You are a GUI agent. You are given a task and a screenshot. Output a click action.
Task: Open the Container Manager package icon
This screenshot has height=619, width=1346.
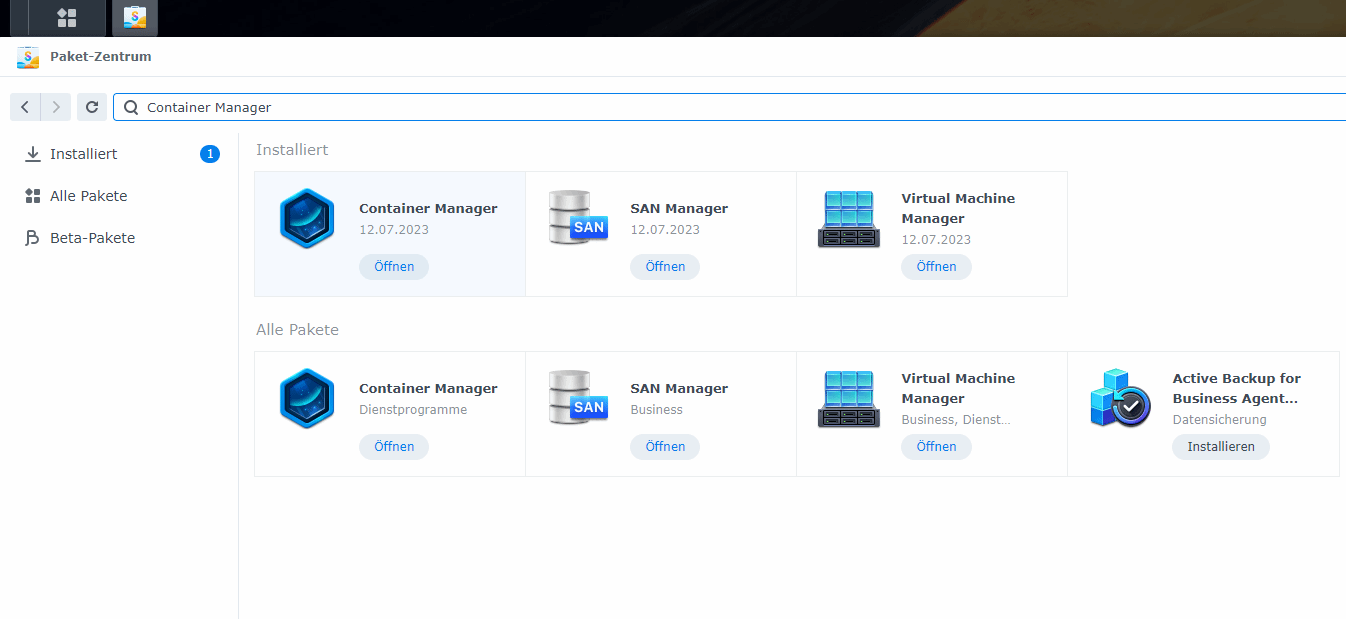click(x=307, y=218)
